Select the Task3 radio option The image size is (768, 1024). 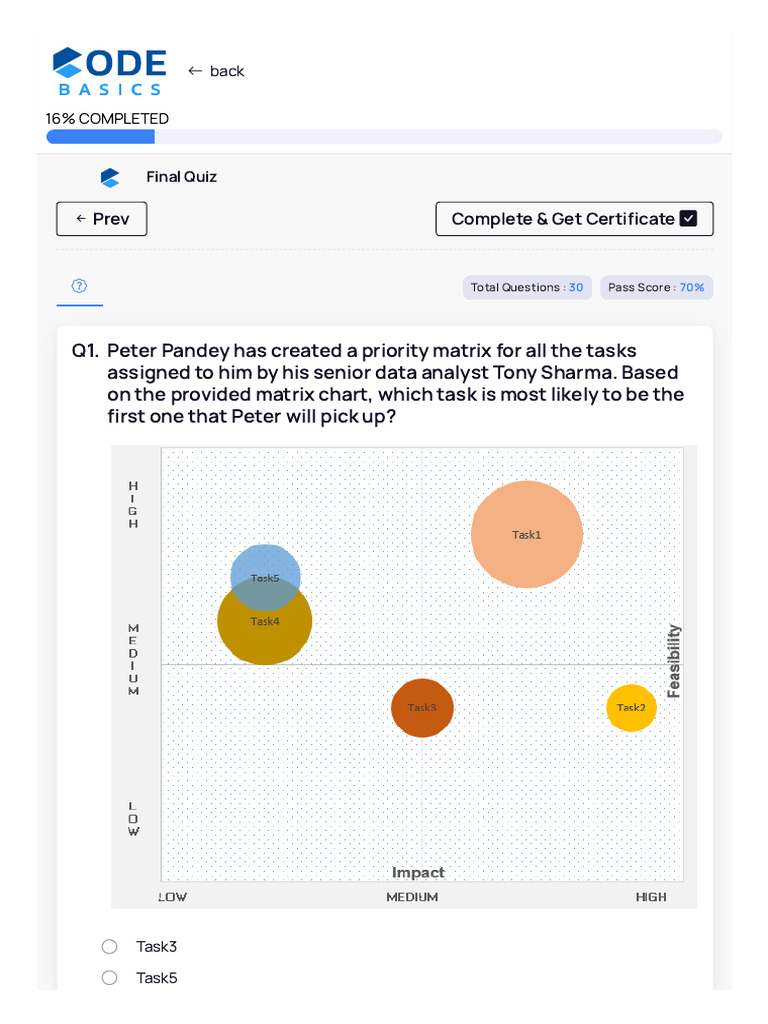pyautogui.click(x=110, y=946)
